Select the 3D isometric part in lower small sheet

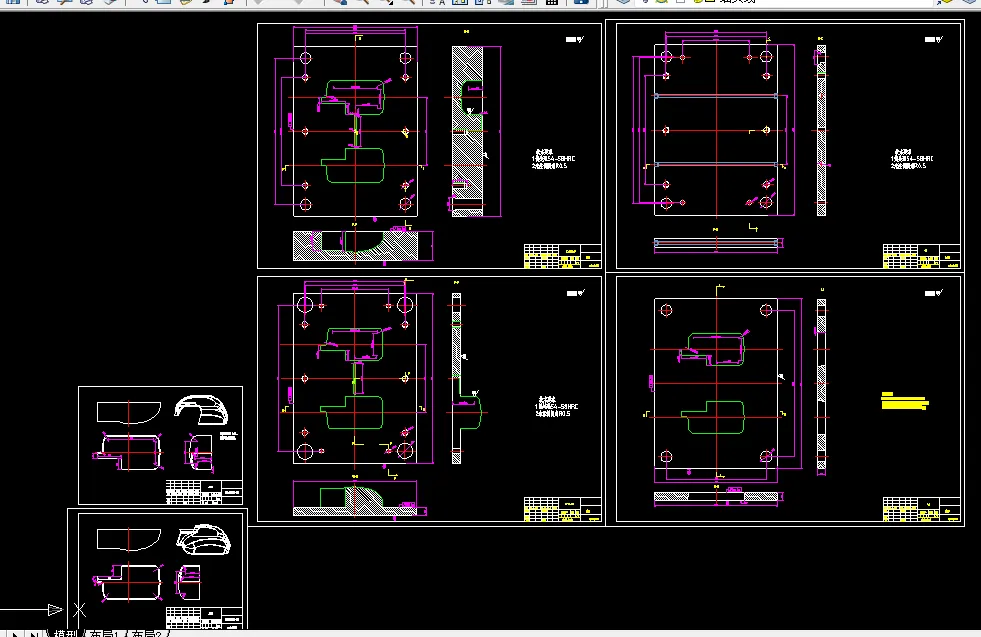pyautogui.click(x=203, y=539)
